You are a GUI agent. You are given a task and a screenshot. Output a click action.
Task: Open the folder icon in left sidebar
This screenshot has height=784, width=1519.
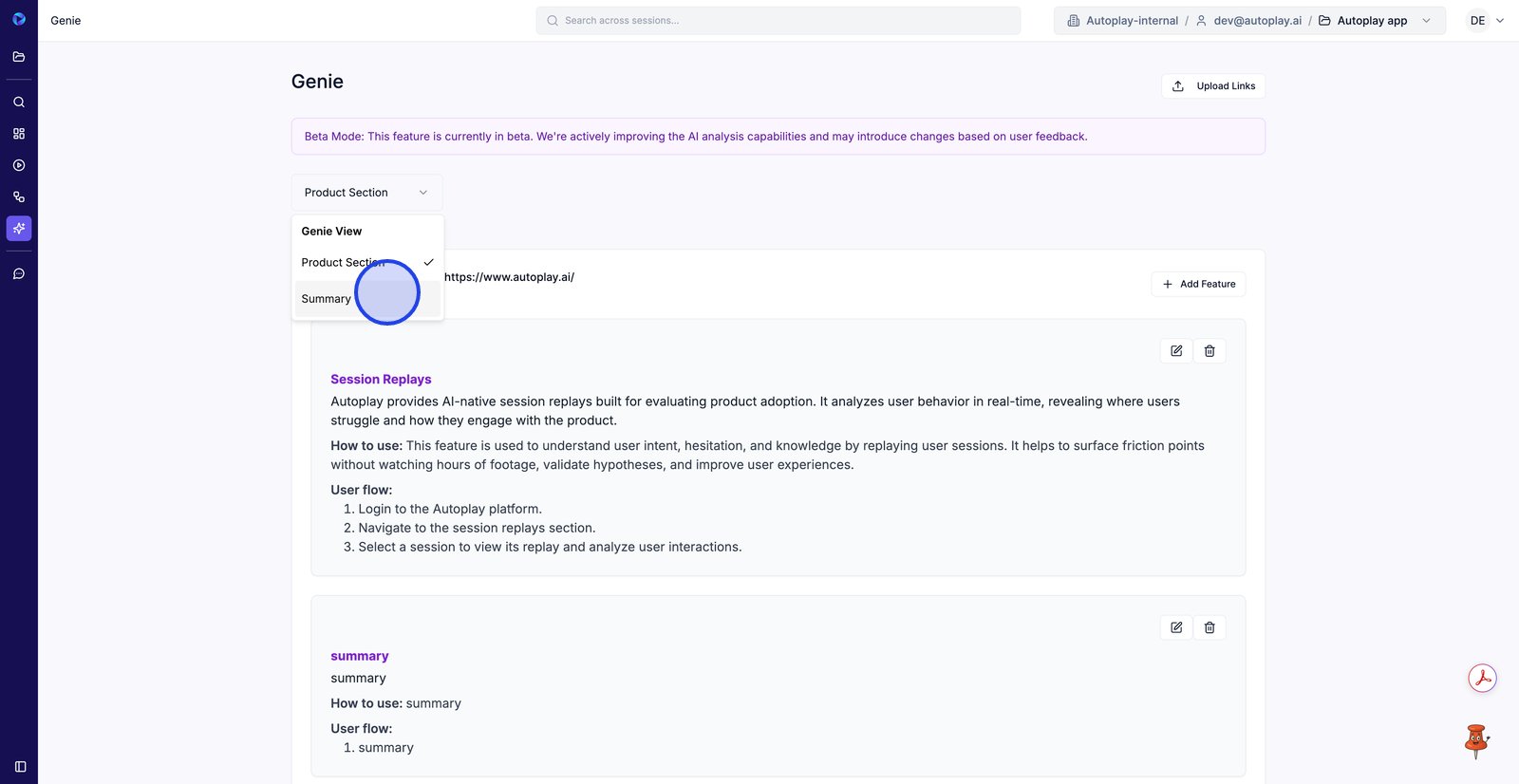click(19, 57)
